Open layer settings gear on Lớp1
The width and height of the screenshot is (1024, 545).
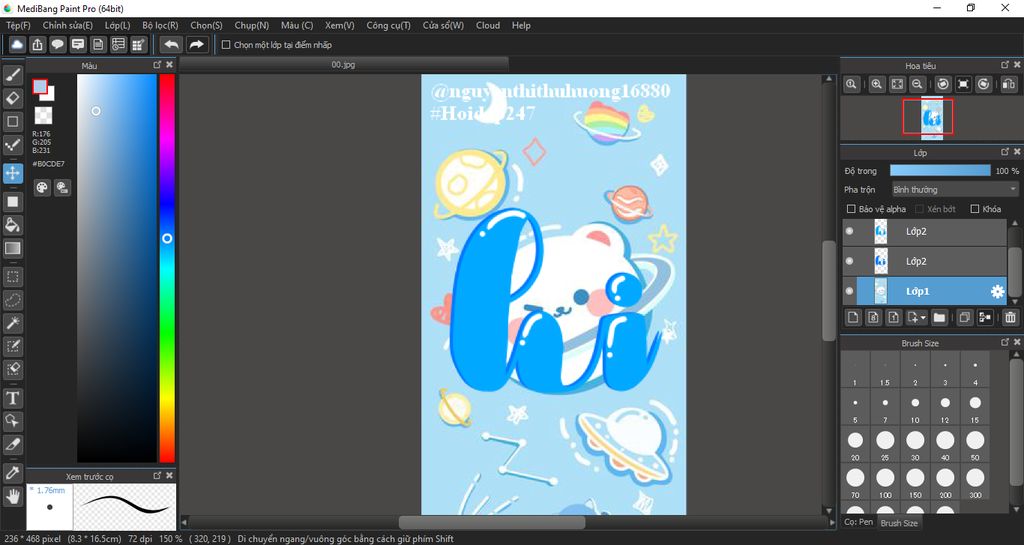click(x=997, y=292)
